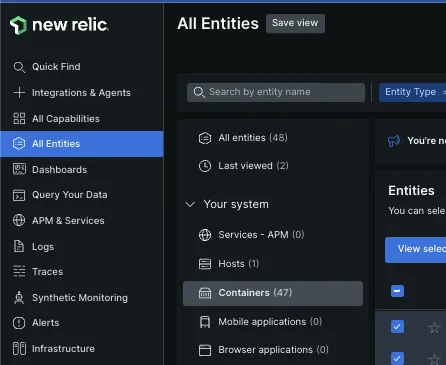Uncheck the second entity row checkbox

point(397,358)
